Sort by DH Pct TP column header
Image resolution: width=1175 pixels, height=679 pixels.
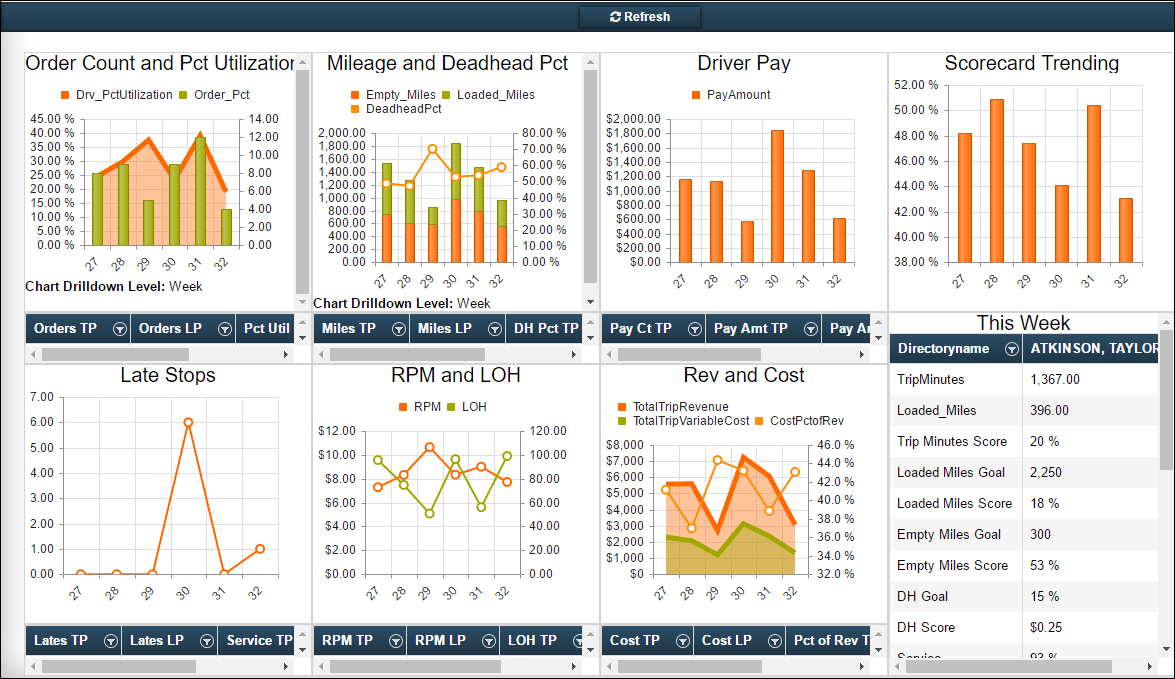[x=546, y=328]
